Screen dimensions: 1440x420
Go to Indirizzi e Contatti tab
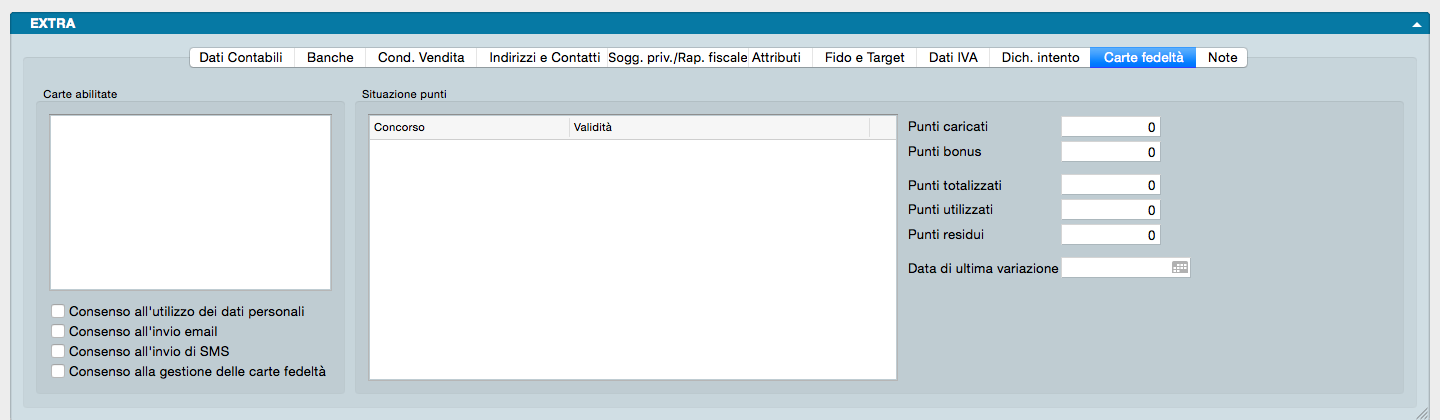click(544, 58)
